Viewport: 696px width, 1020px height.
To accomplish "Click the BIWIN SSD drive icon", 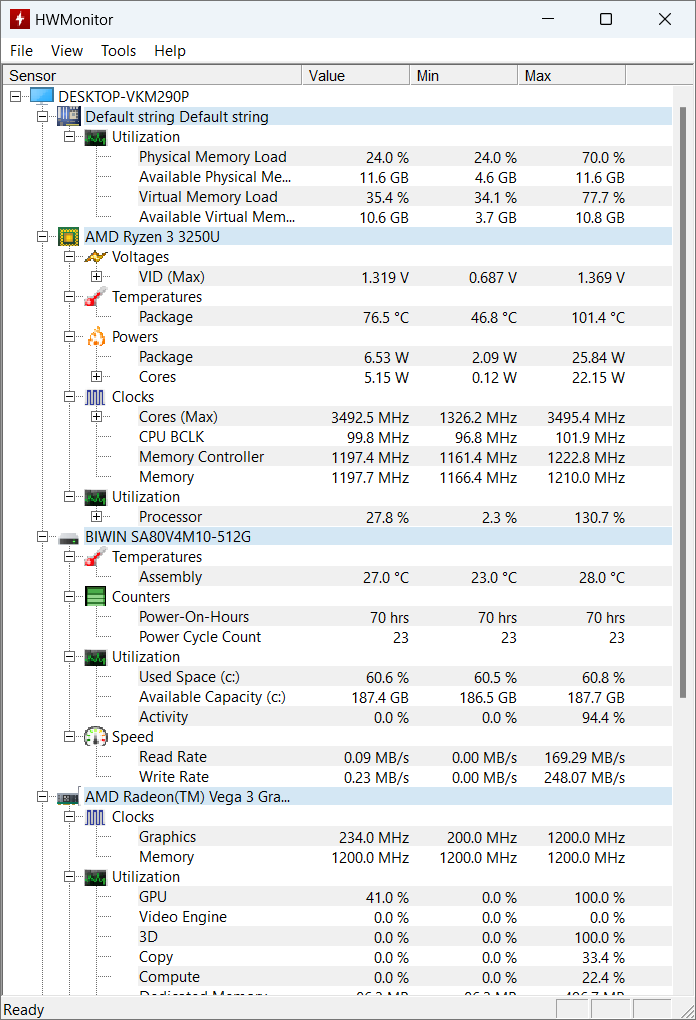I will tap(69, 537).
